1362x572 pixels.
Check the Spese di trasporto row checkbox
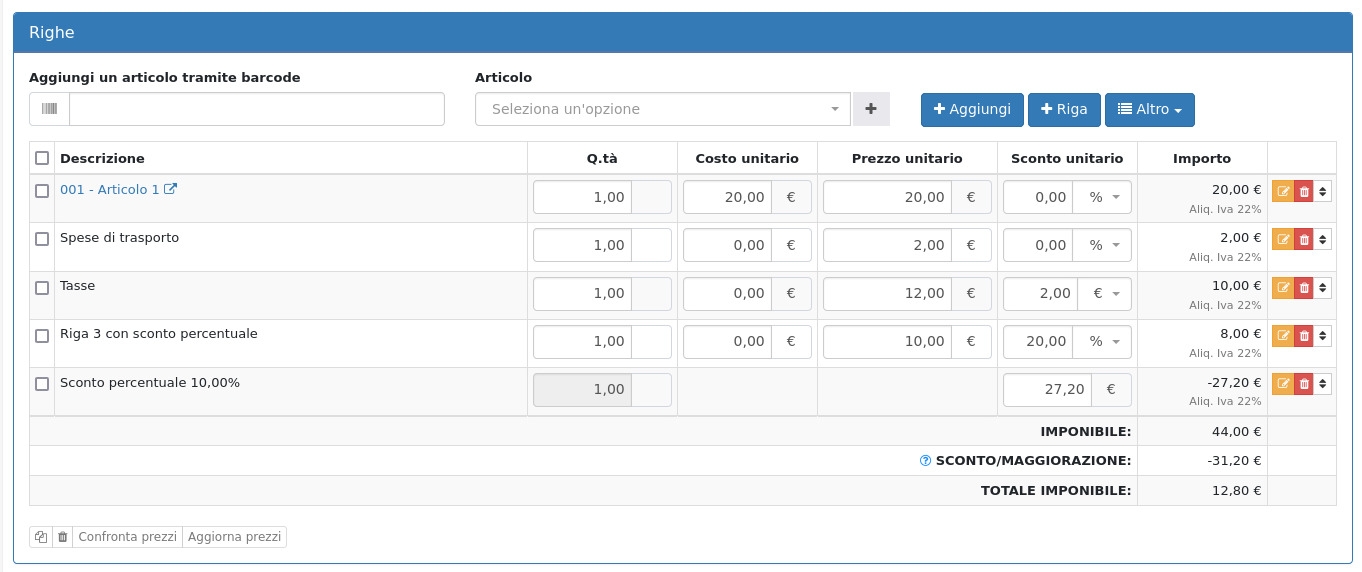pos(42,239)
